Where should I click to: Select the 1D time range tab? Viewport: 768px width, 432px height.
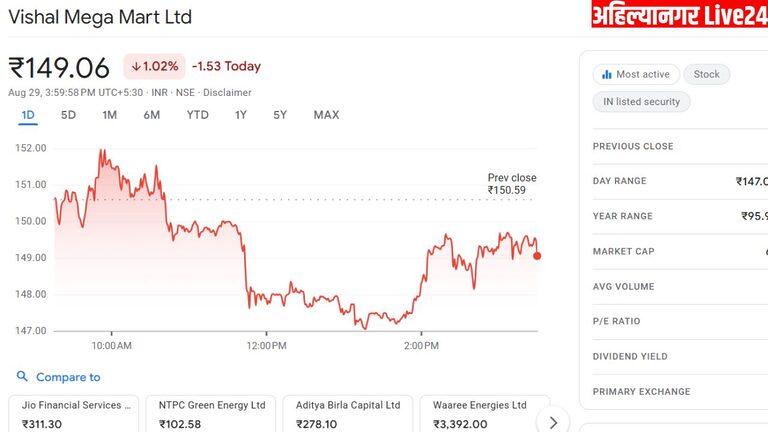[x=28, y=115]
